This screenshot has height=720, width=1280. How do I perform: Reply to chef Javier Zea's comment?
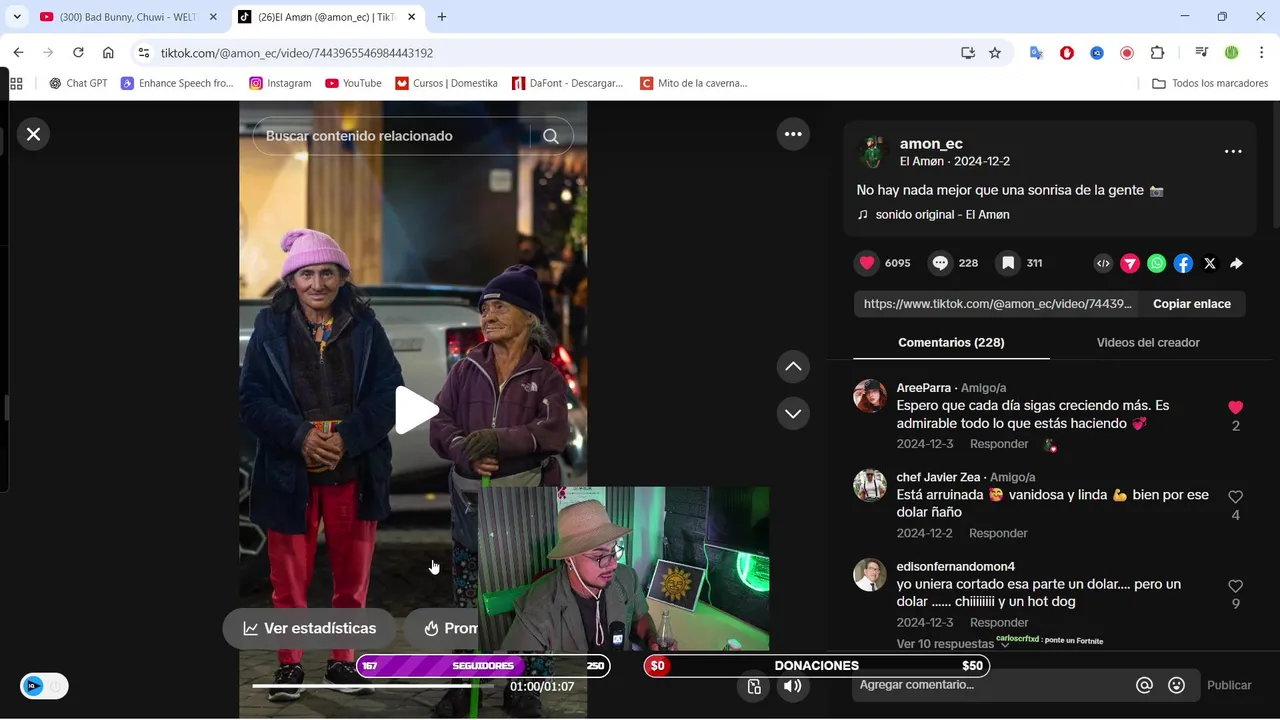(x=998, y=533)
